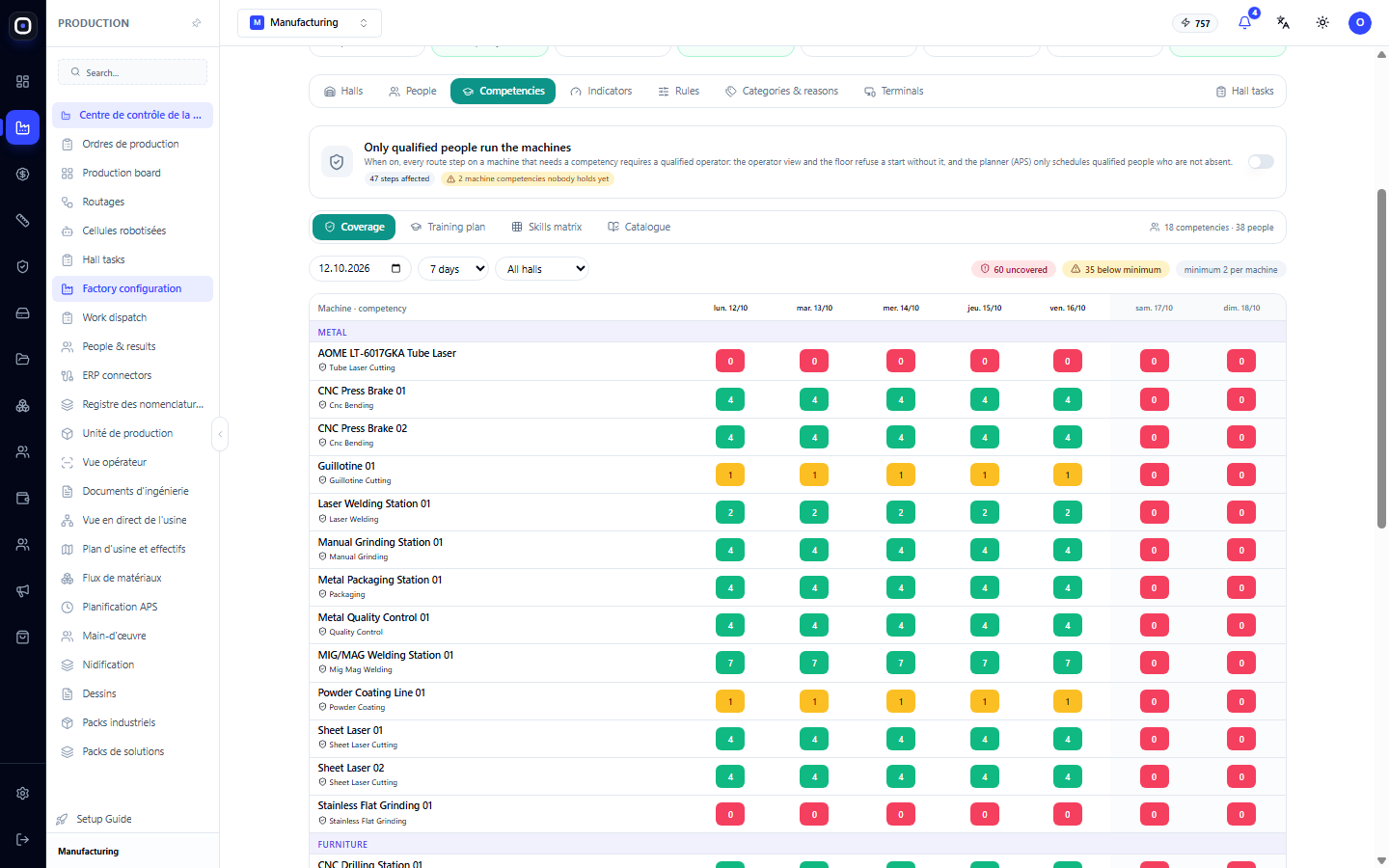Screen dimensions: 1389x868
Task: Open Setup Guide link
Action: [x=104, y=819]
